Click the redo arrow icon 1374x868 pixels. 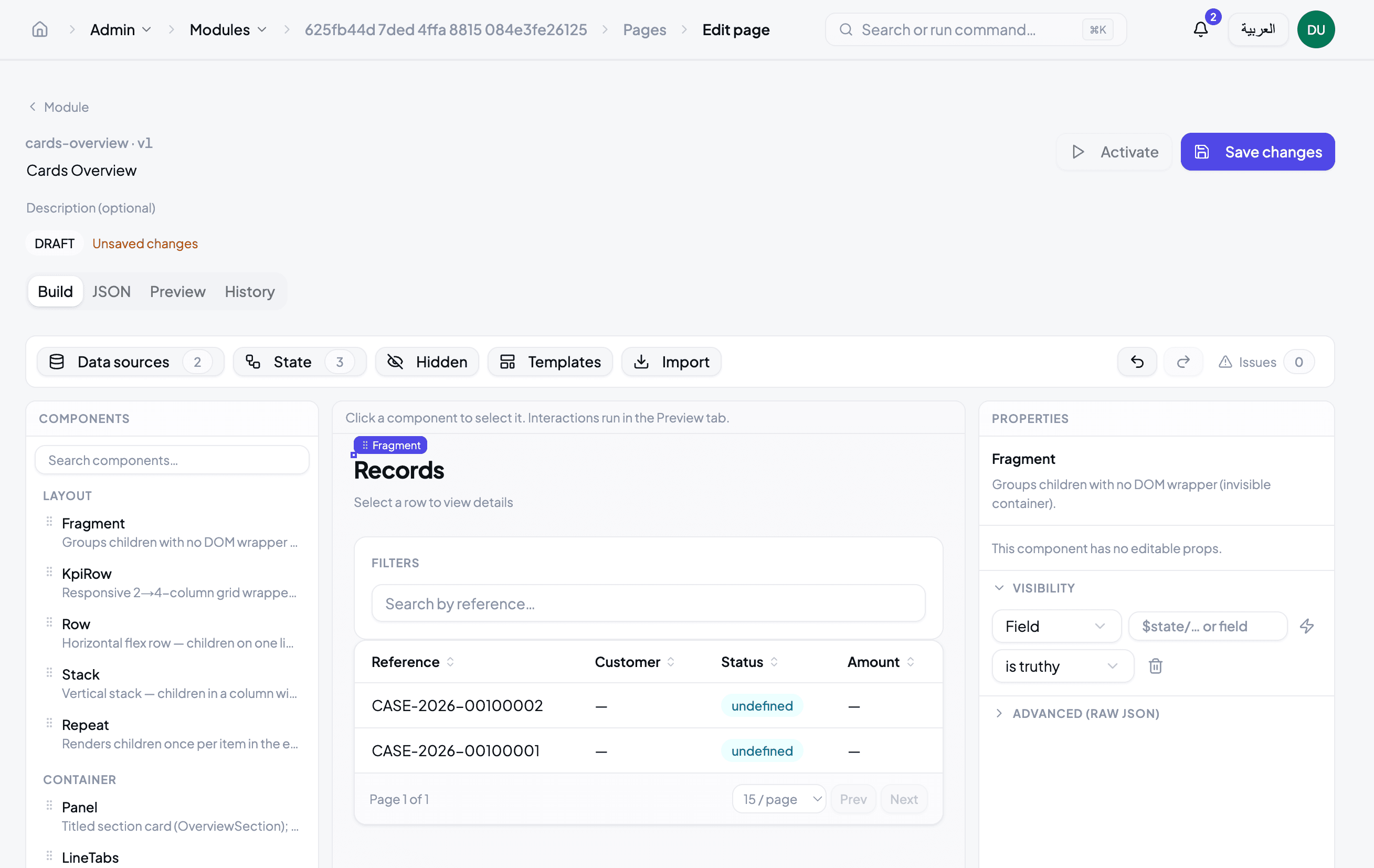coord(1182,361)
